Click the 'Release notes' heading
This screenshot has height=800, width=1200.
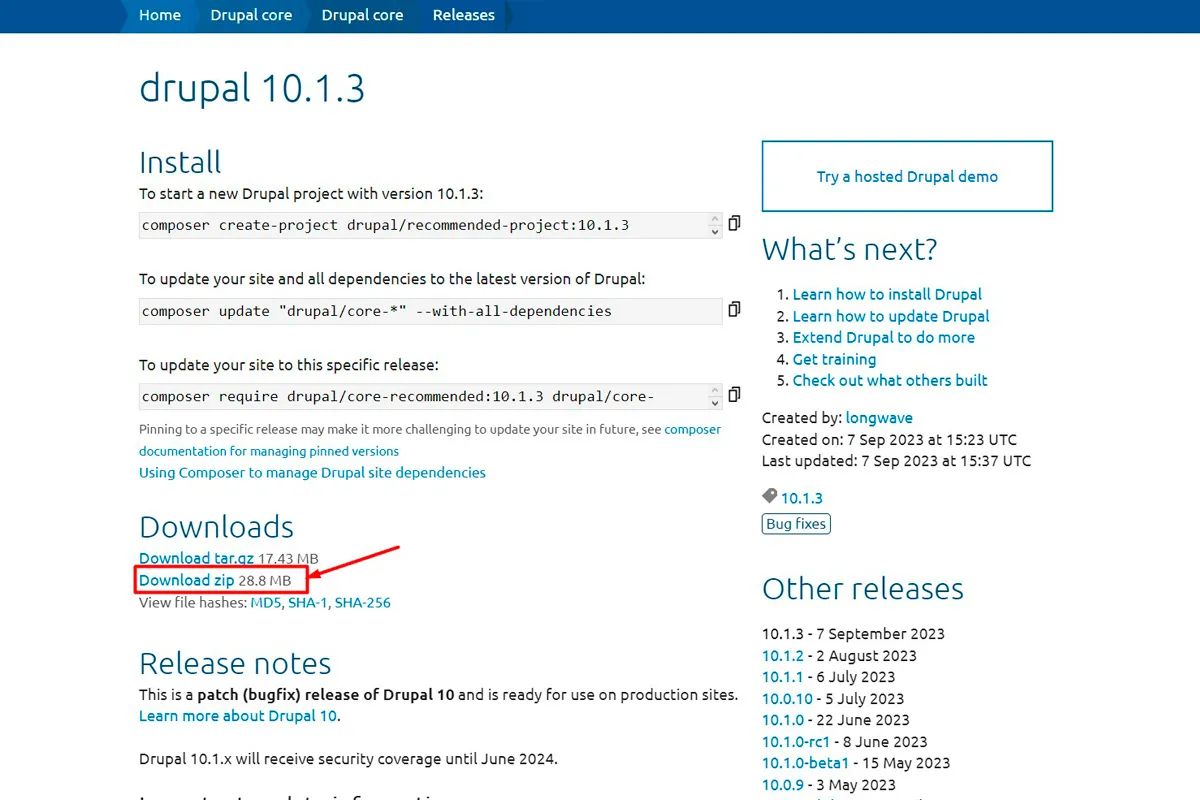click(x=235, y=664)
